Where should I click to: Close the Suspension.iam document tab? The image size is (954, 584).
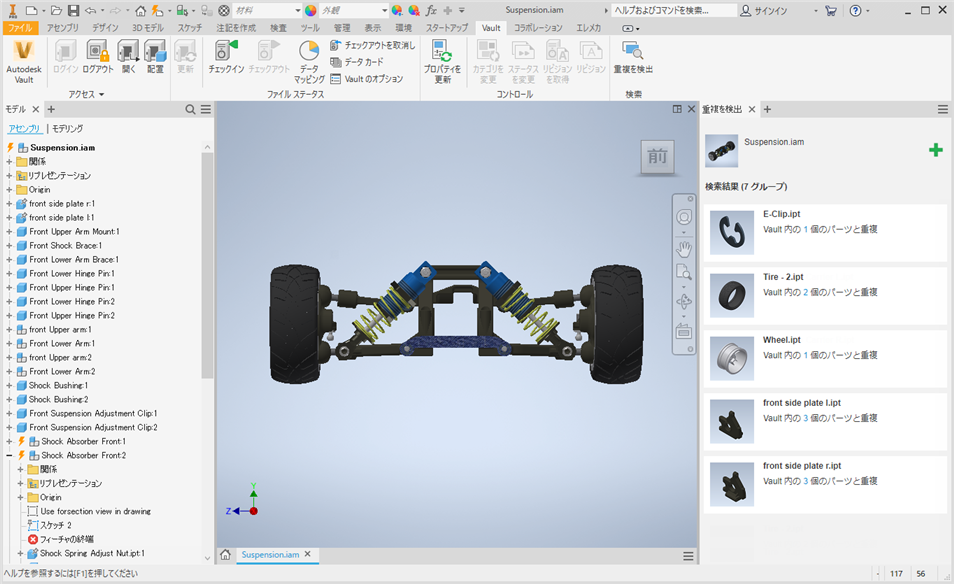point(308,554)
